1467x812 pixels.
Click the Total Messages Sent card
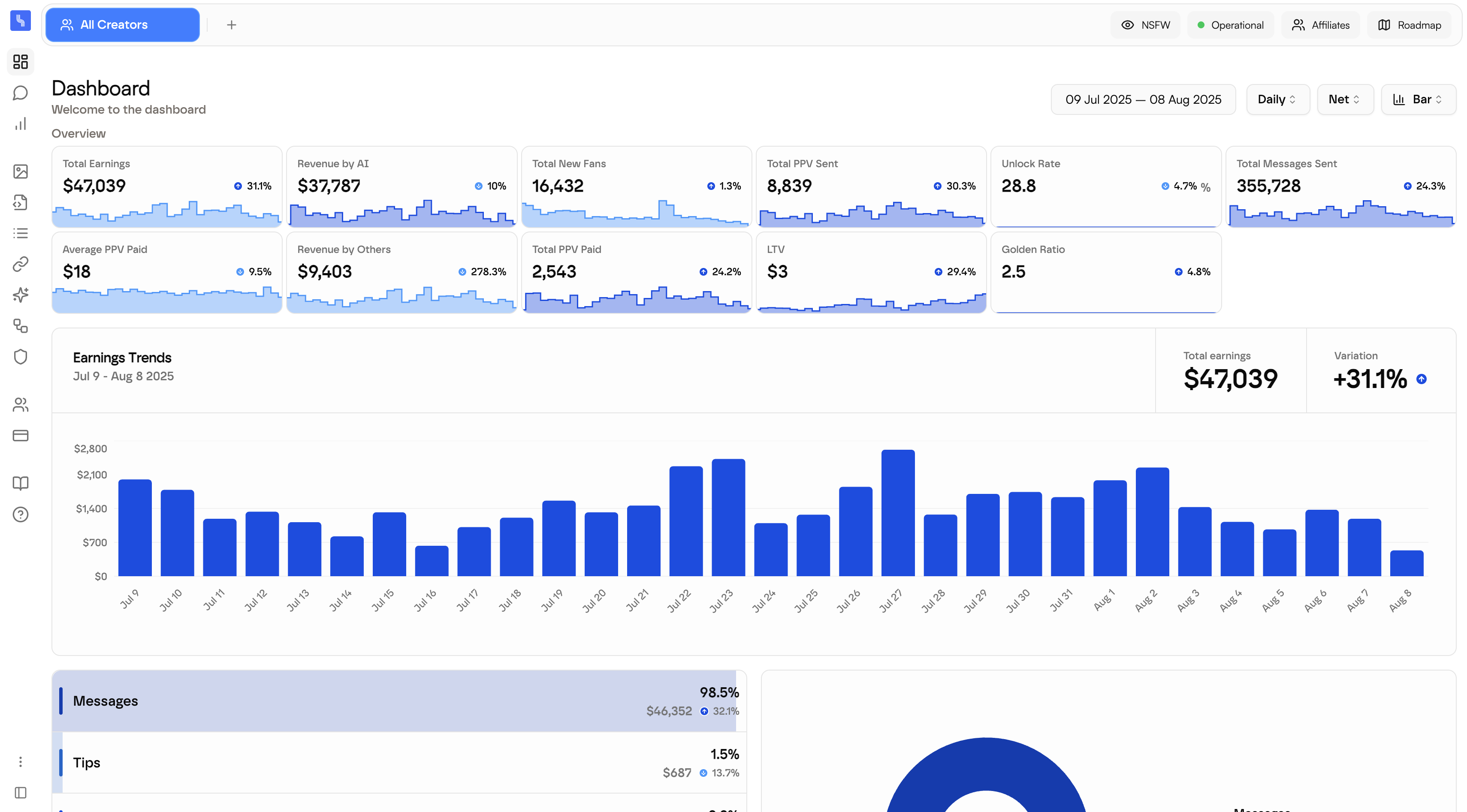[1340, 186]
